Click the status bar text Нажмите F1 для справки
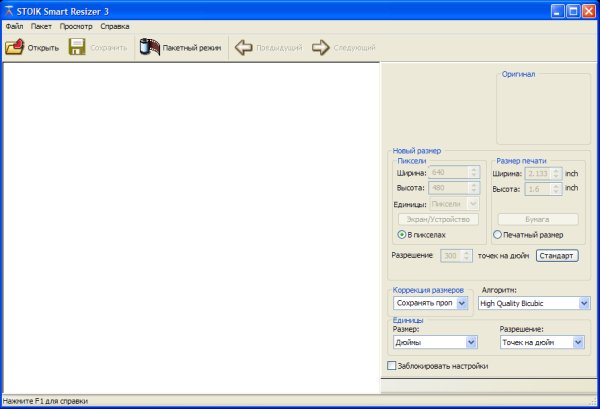 point(45,401)
